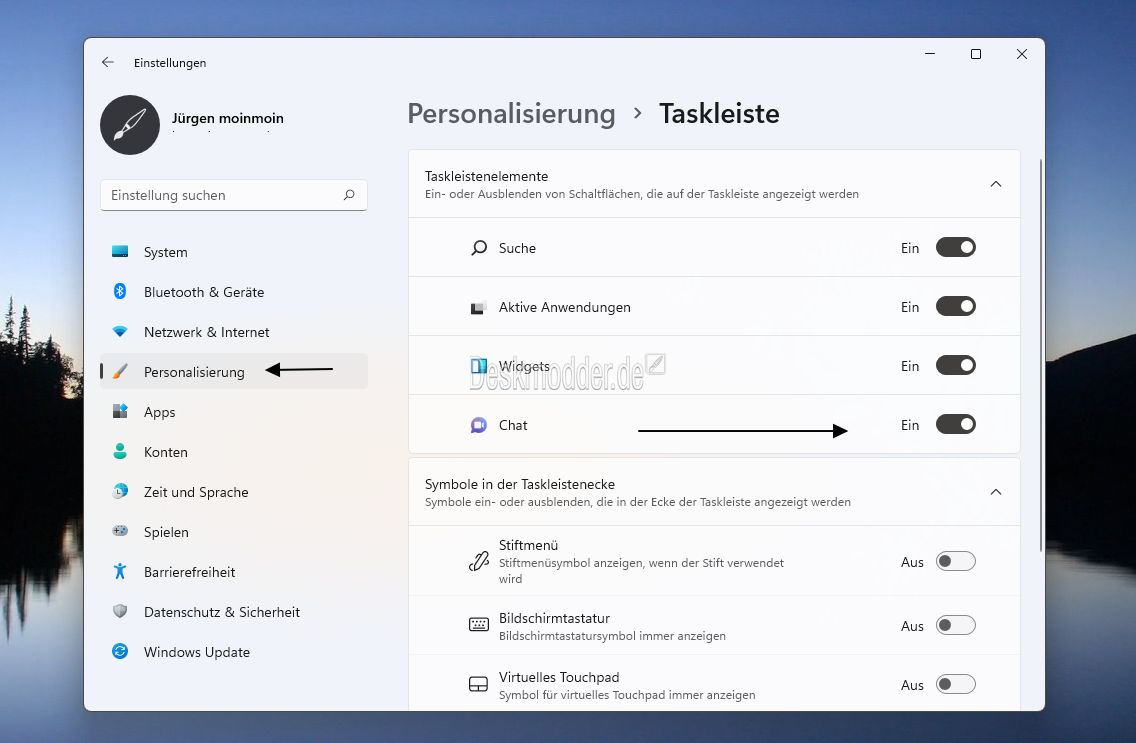This screenshot has height=743, width=1136.
Task: Click the System monitor icon
Action: [x=120, y=251]
